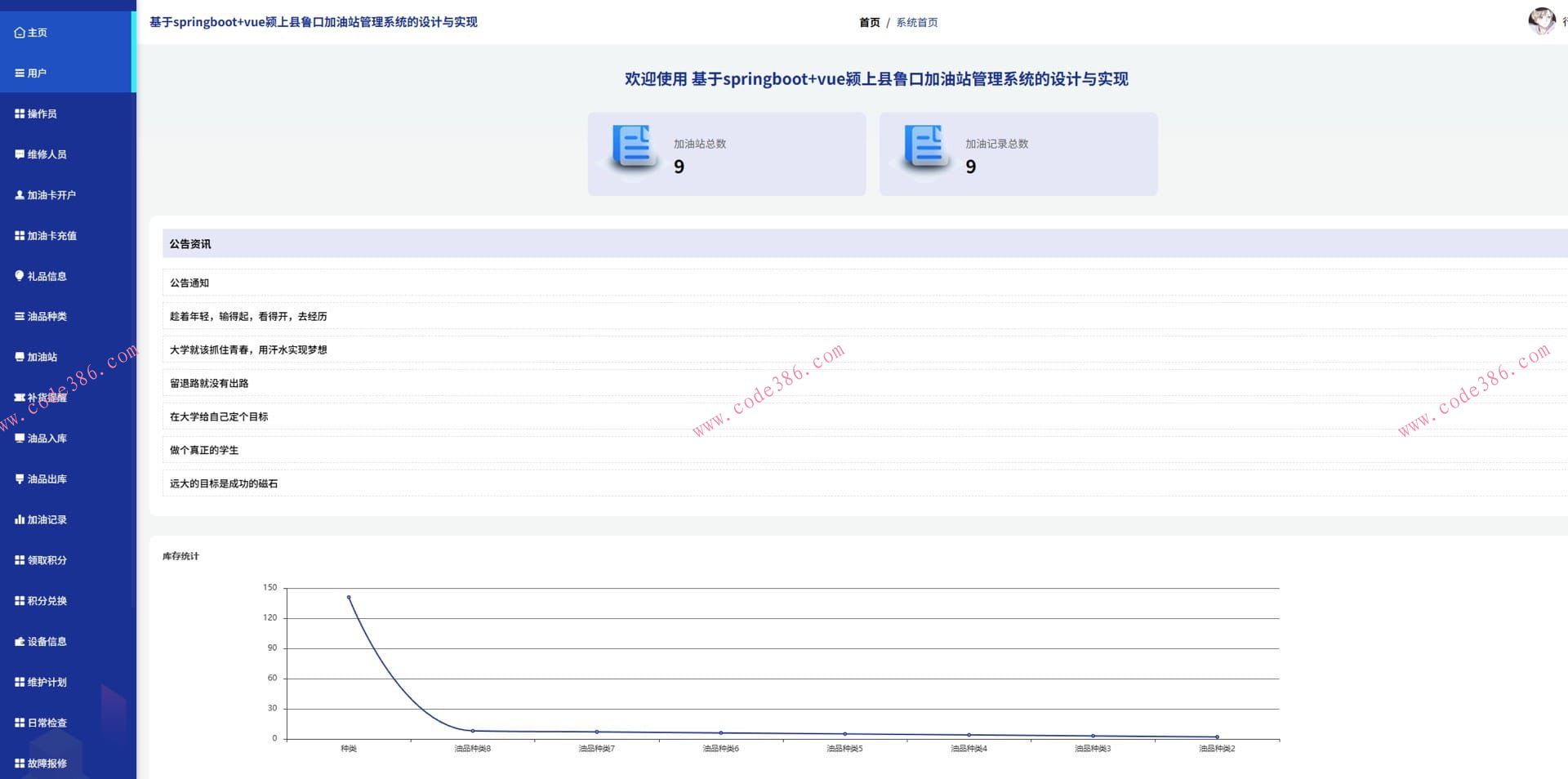The width and height of the screenshot is (1568, 779).
Task: Open the 加油记录 refueling records icon
Action: (x=20, y=519)
